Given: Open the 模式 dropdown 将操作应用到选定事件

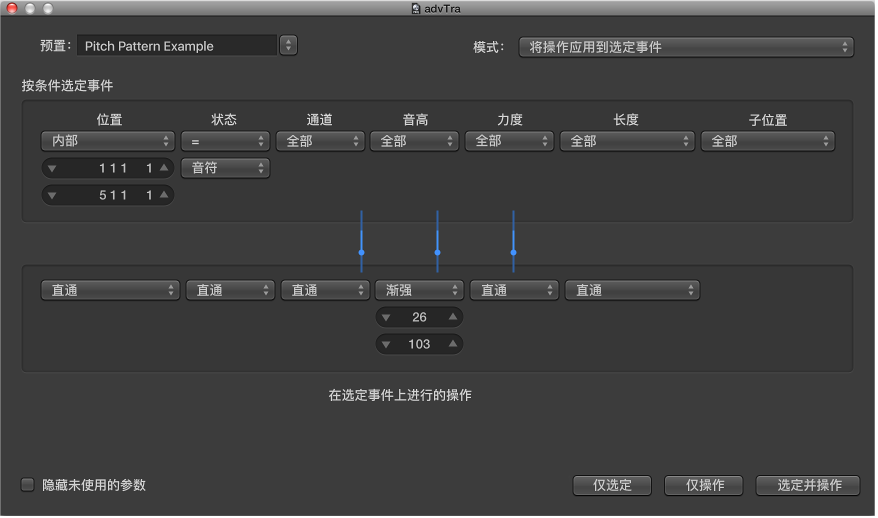Looking at the screenshot, I should pos(686,47).
